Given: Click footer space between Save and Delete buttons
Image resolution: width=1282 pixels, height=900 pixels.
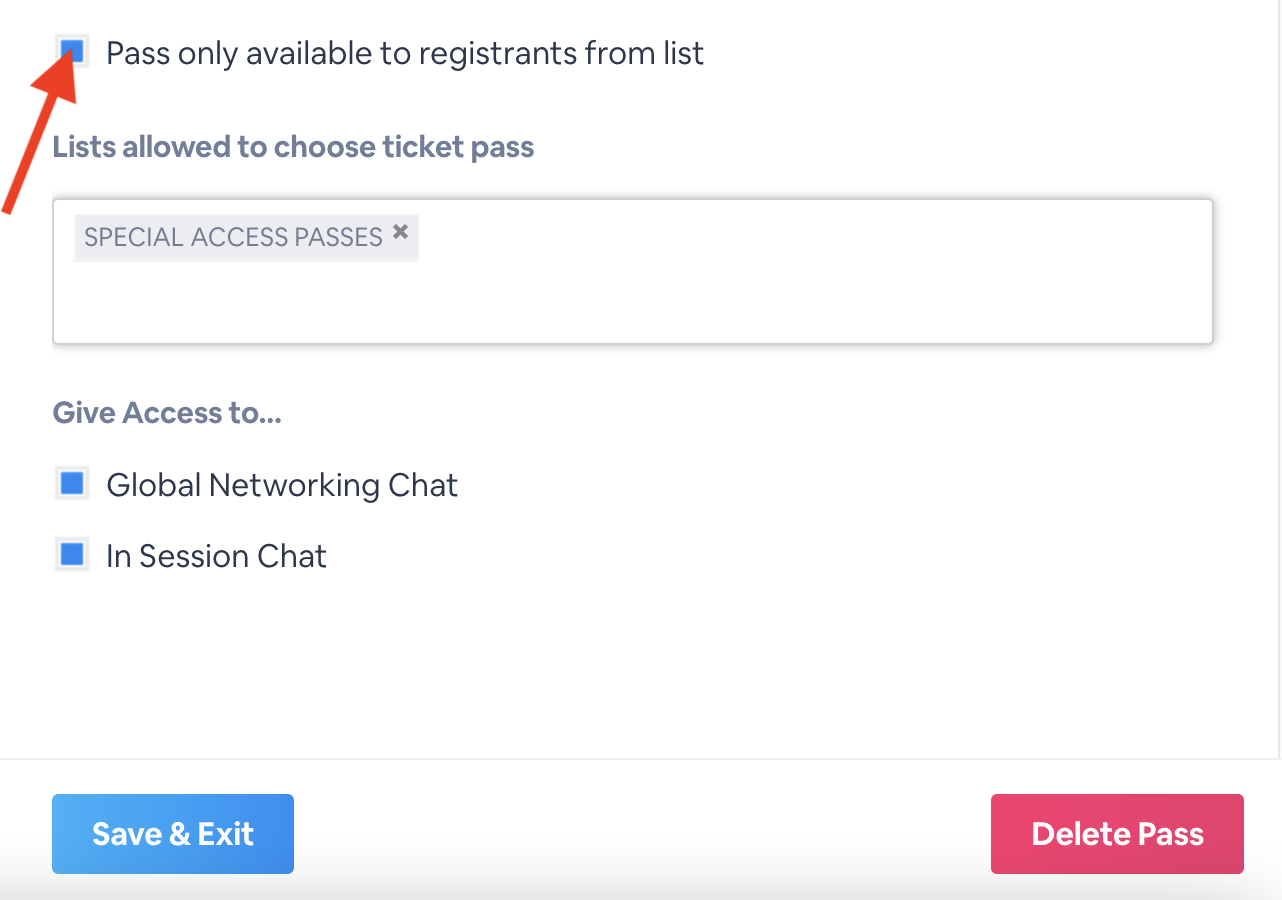Looking at the screenshot, I should pyautogui.click(x=640, y=834).
